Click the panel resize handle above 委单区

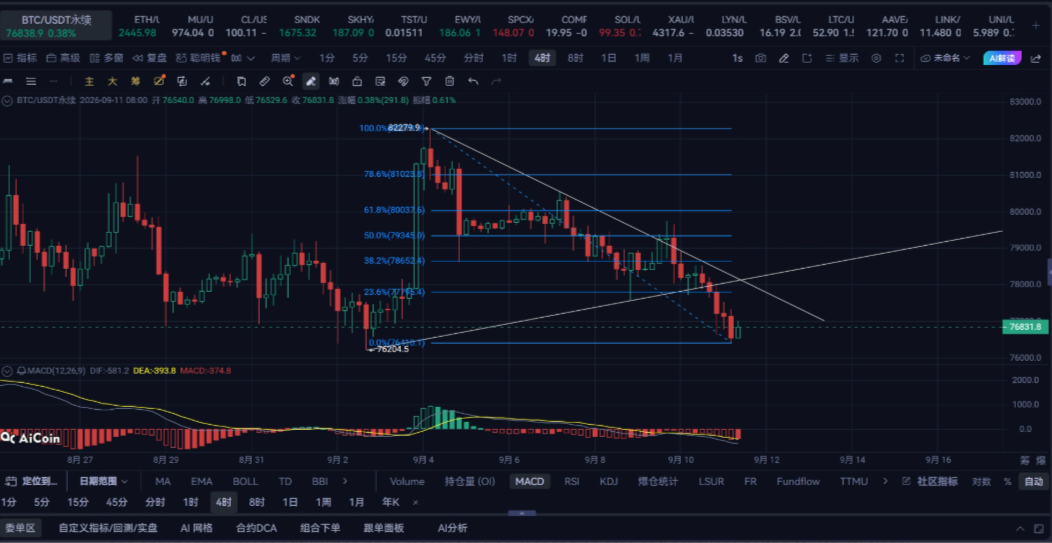coord(521,513)
